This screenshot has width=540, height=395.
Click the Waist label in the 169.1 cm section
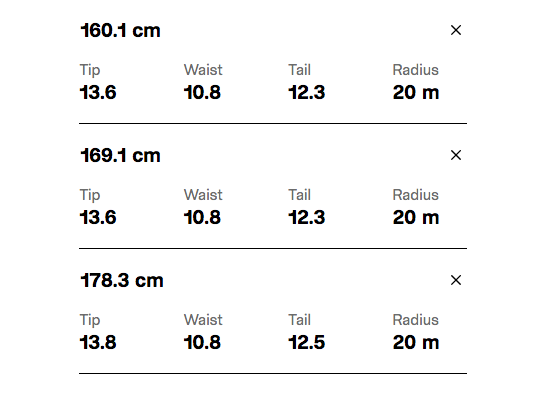point(203,195)
